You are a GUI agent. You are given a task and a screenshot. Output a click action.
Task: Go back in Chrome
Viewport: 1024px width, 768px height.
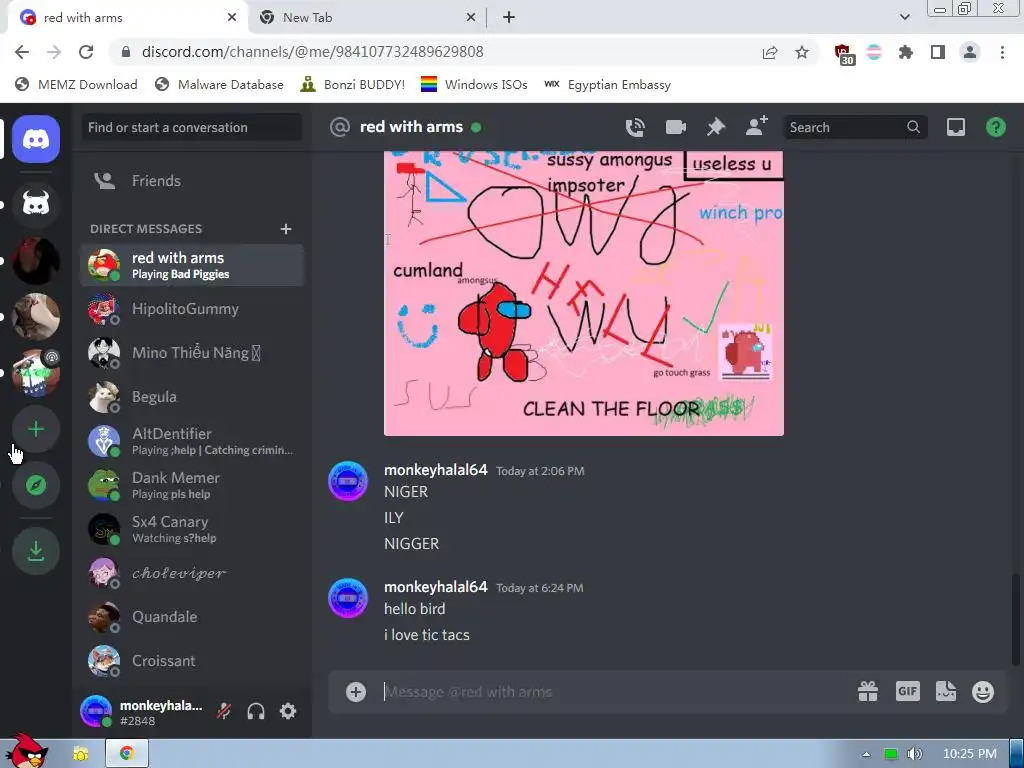click(22, 52)
